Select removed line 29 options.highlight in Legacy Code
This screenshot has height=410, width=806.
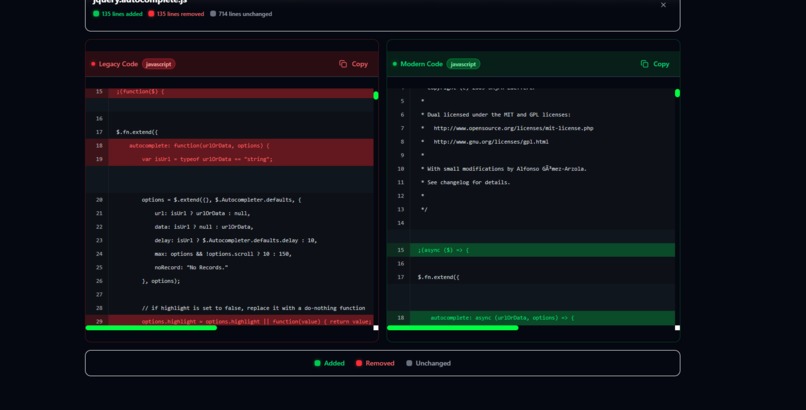coord(229,321)
